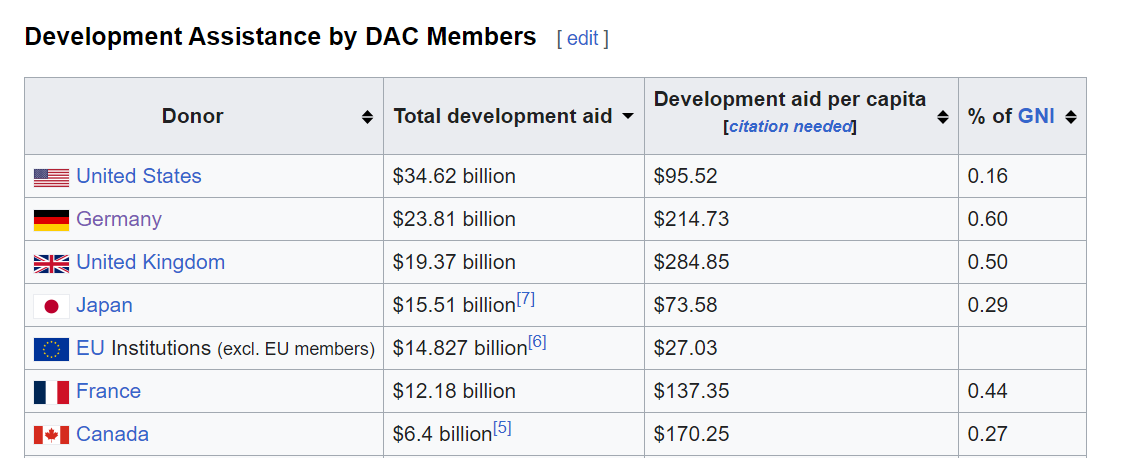Sort by Total development aid arrow

[x=628, y=116]
